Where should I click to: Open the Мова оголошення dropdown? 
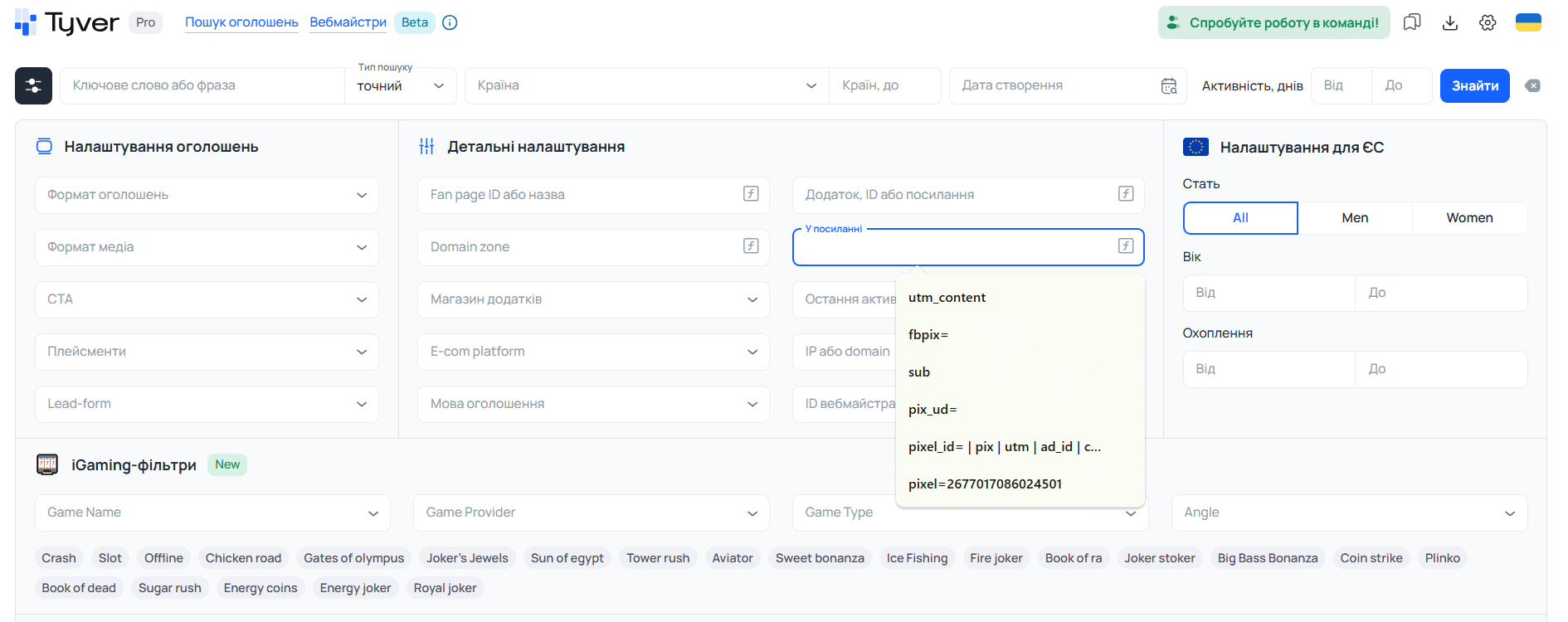(x=593, y=404)
